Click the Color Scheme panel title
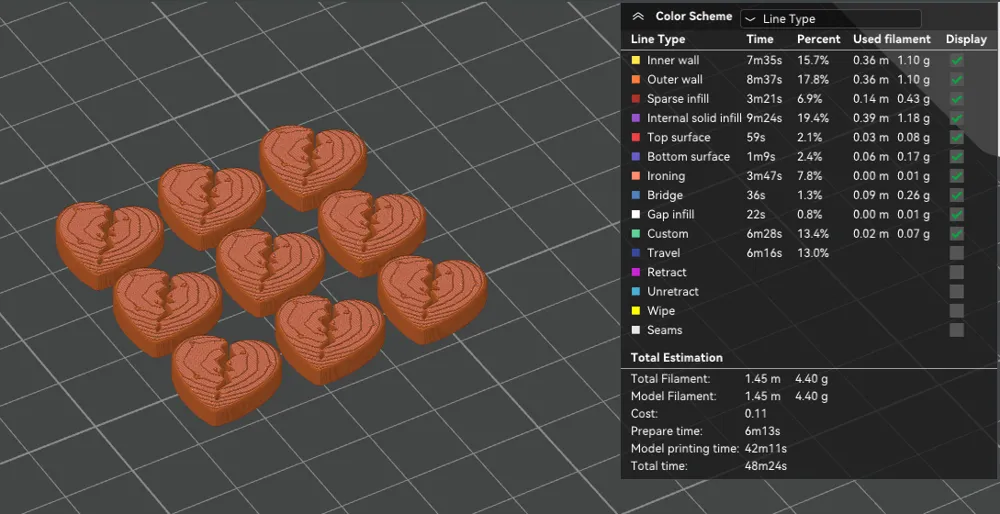Image resolution: width=1000 pixels, height=514 pixels. [x=694, y=17]
